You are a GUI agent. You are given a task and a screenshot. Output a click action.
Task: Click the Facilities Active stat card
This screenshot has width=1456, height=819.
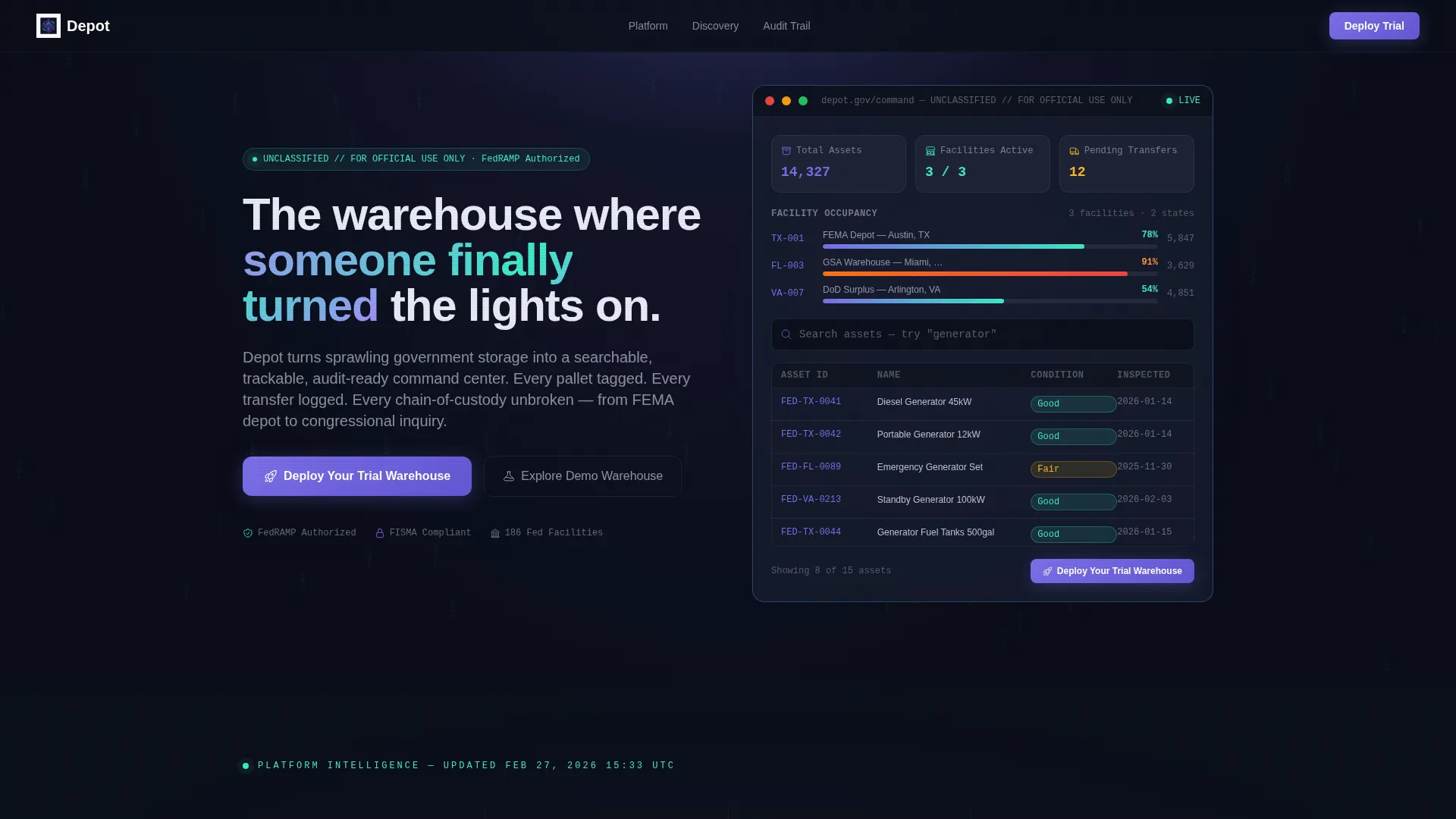tap(983, 164)
